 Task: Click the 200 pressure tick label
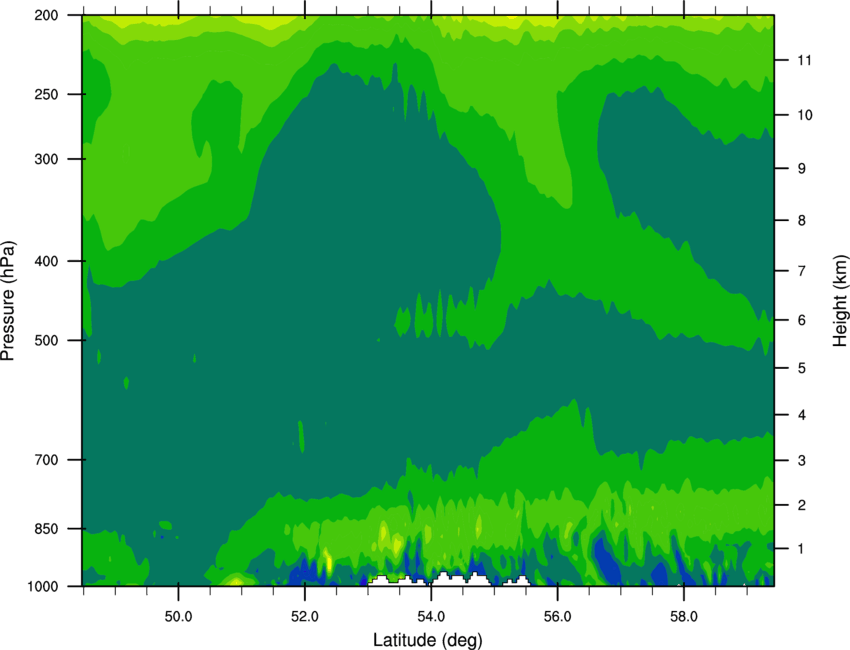point(46,15)
